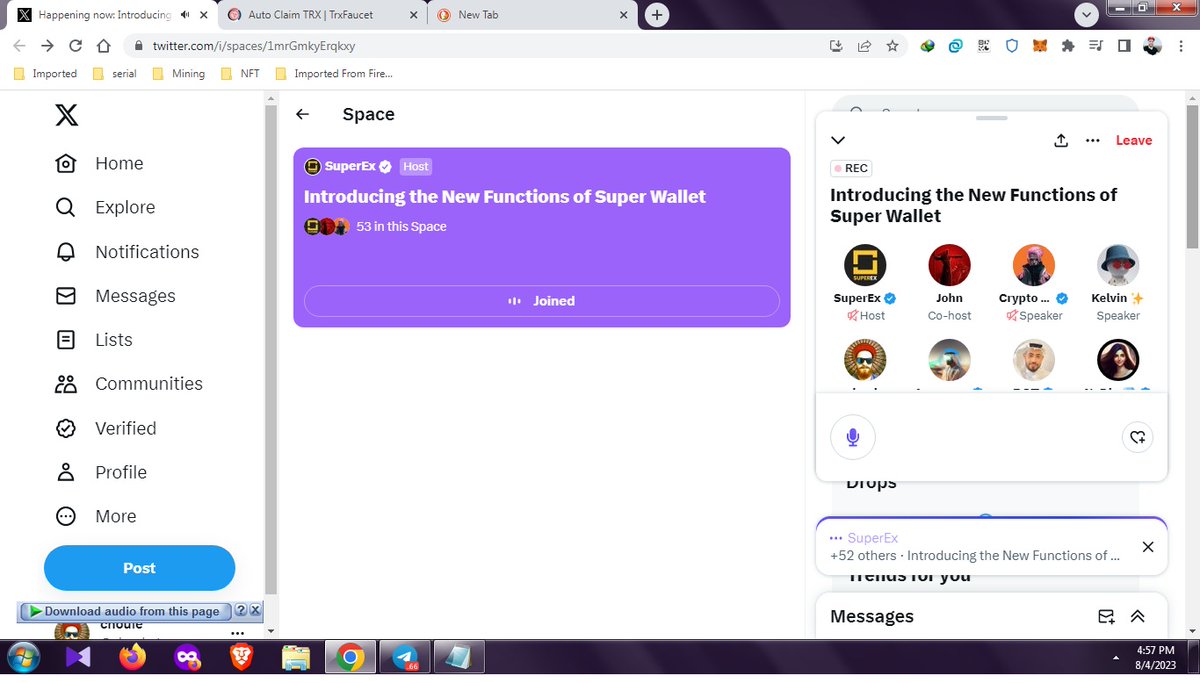
Task: Click the back arrow next to Space
Action: [x=303, y=114]
